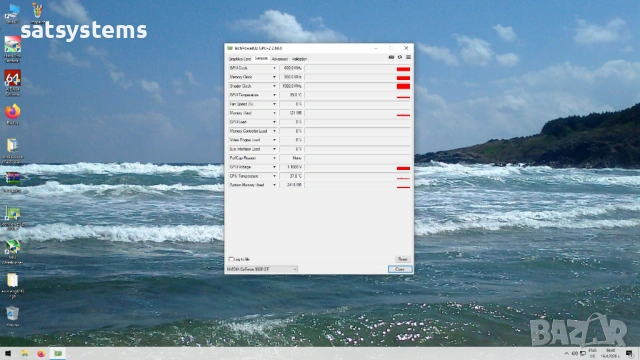
Task: Enable the Log to file checkbox
Action: (x=231, y=259)
